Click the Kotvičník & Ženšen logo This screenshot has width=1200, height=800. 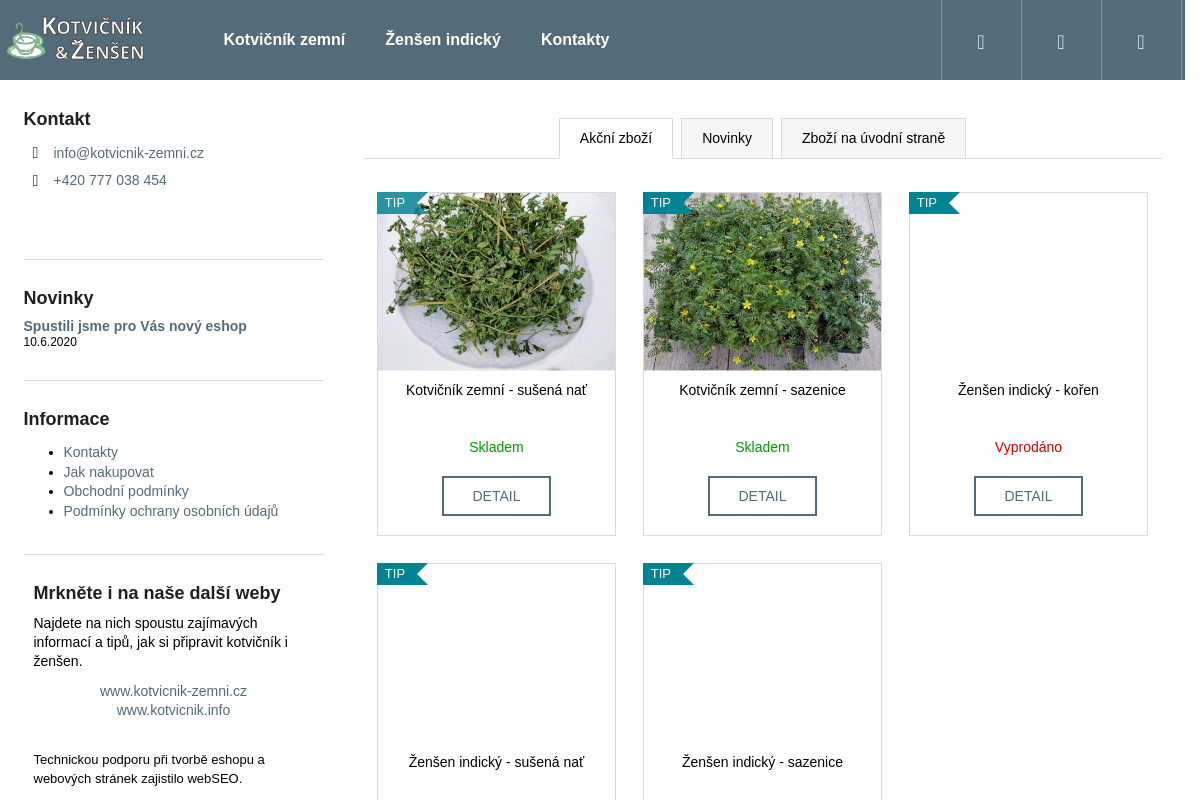point(75,39)
